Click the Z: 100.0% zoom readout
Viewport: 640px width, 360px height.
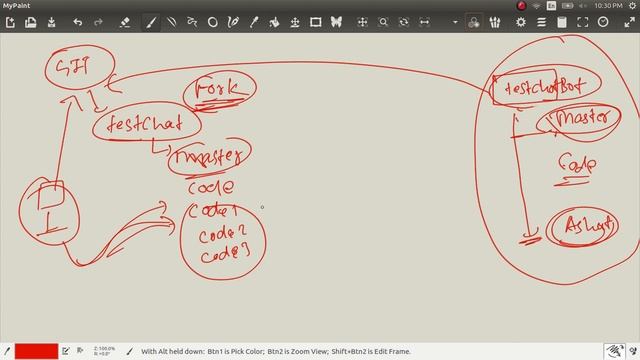(104, 349)
